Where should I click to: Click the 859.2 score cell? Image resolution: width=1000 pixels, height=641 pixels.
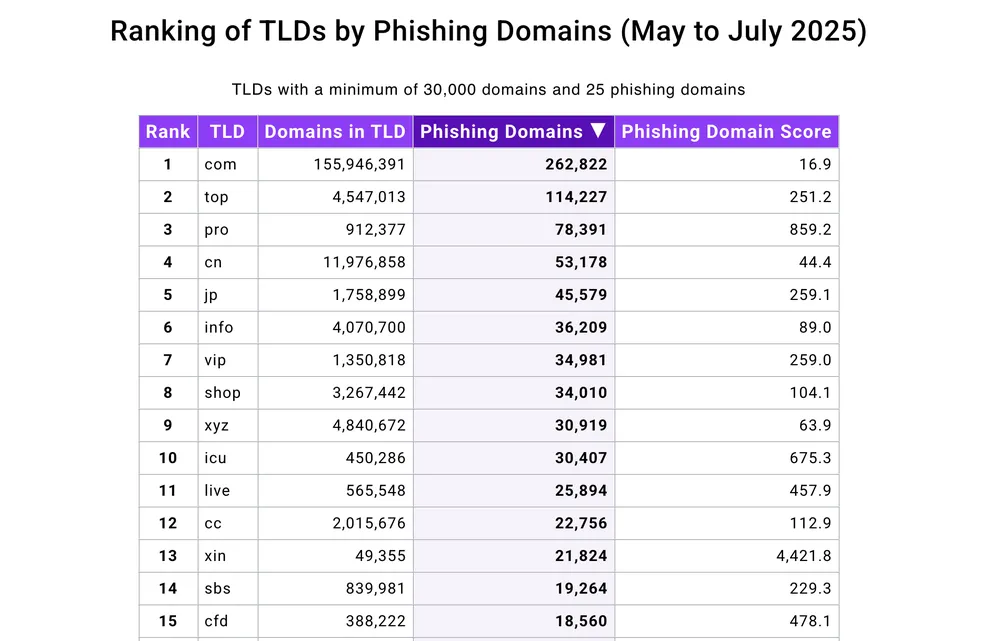(726, 230)
